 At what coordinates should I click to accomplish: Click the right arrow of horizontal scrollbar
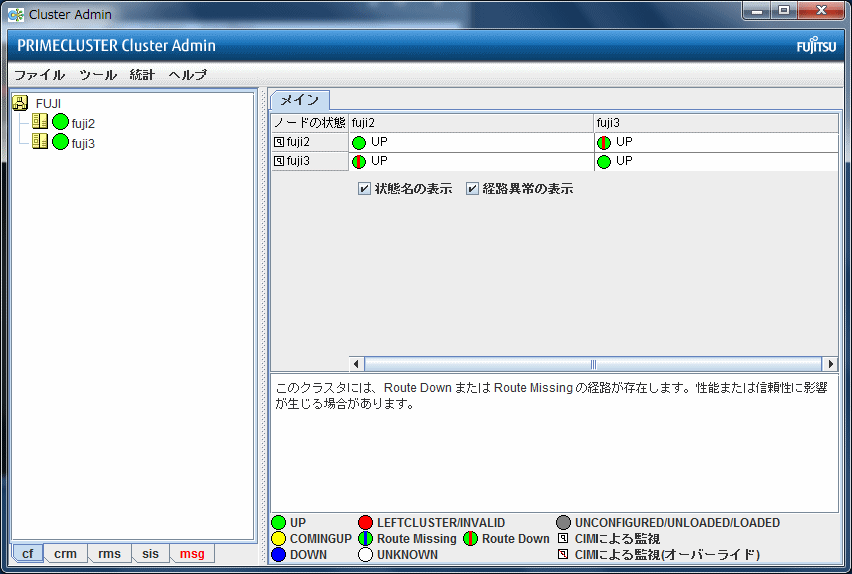click(x=830, y=364)
